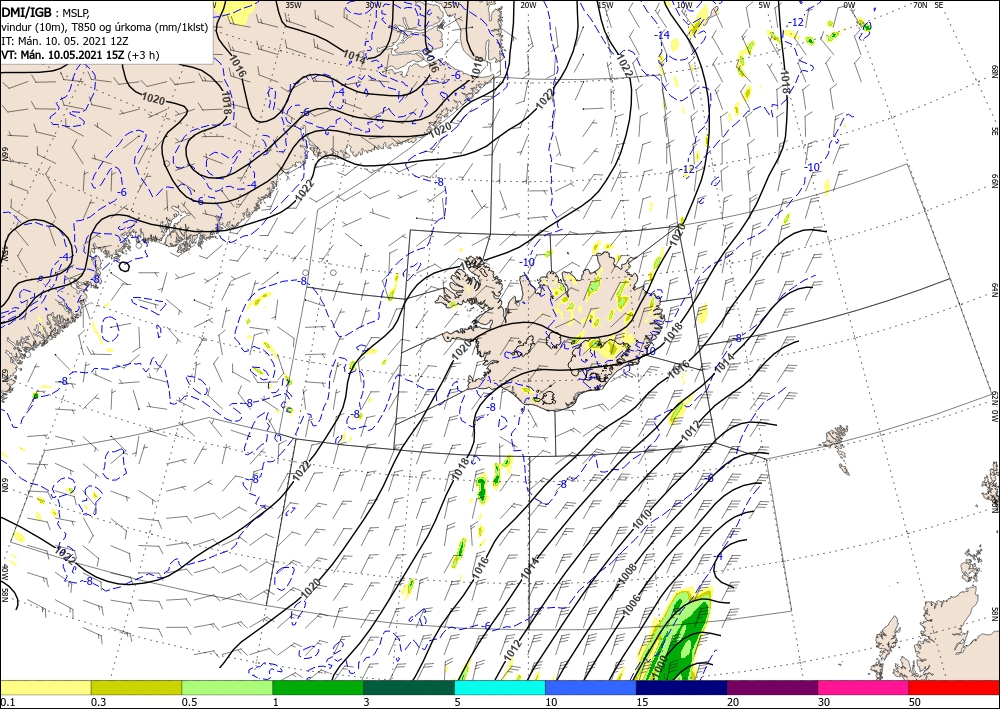Click the legend value '50'
Image resolution: width=1000 pixels, height=709 pixels.
click(915, 702)
